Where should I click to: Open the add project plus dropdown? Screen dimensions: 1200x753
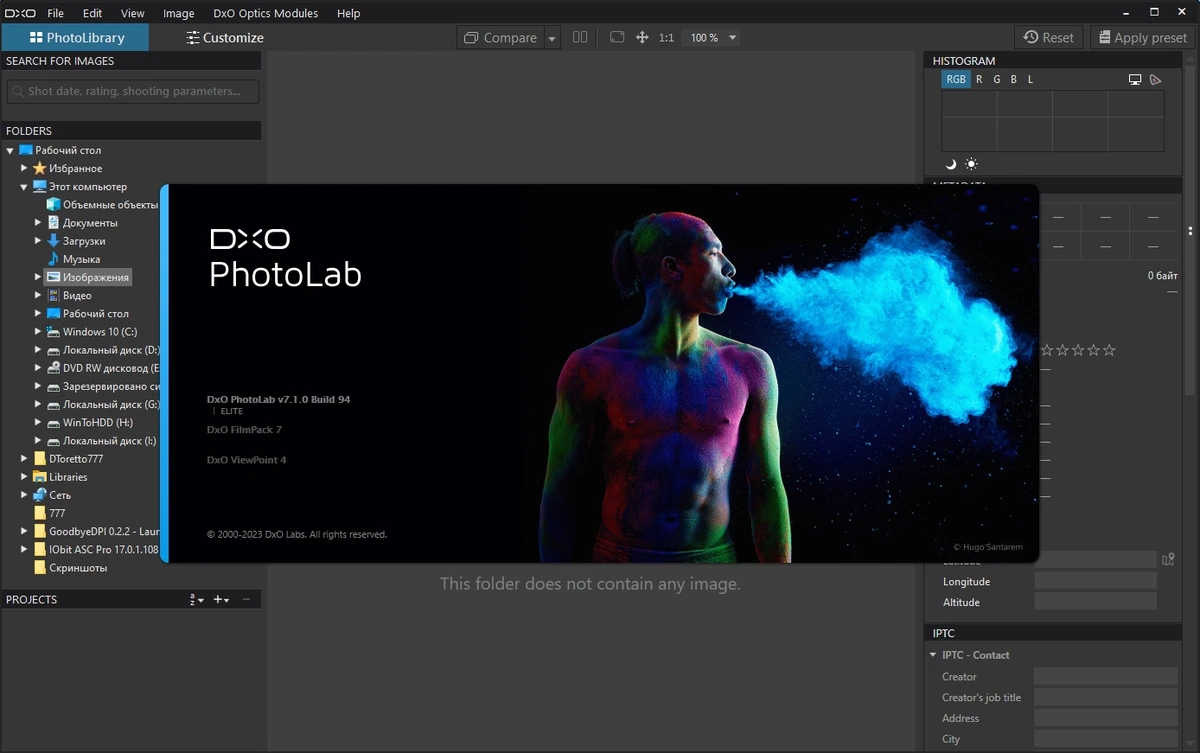click(221, 600)
